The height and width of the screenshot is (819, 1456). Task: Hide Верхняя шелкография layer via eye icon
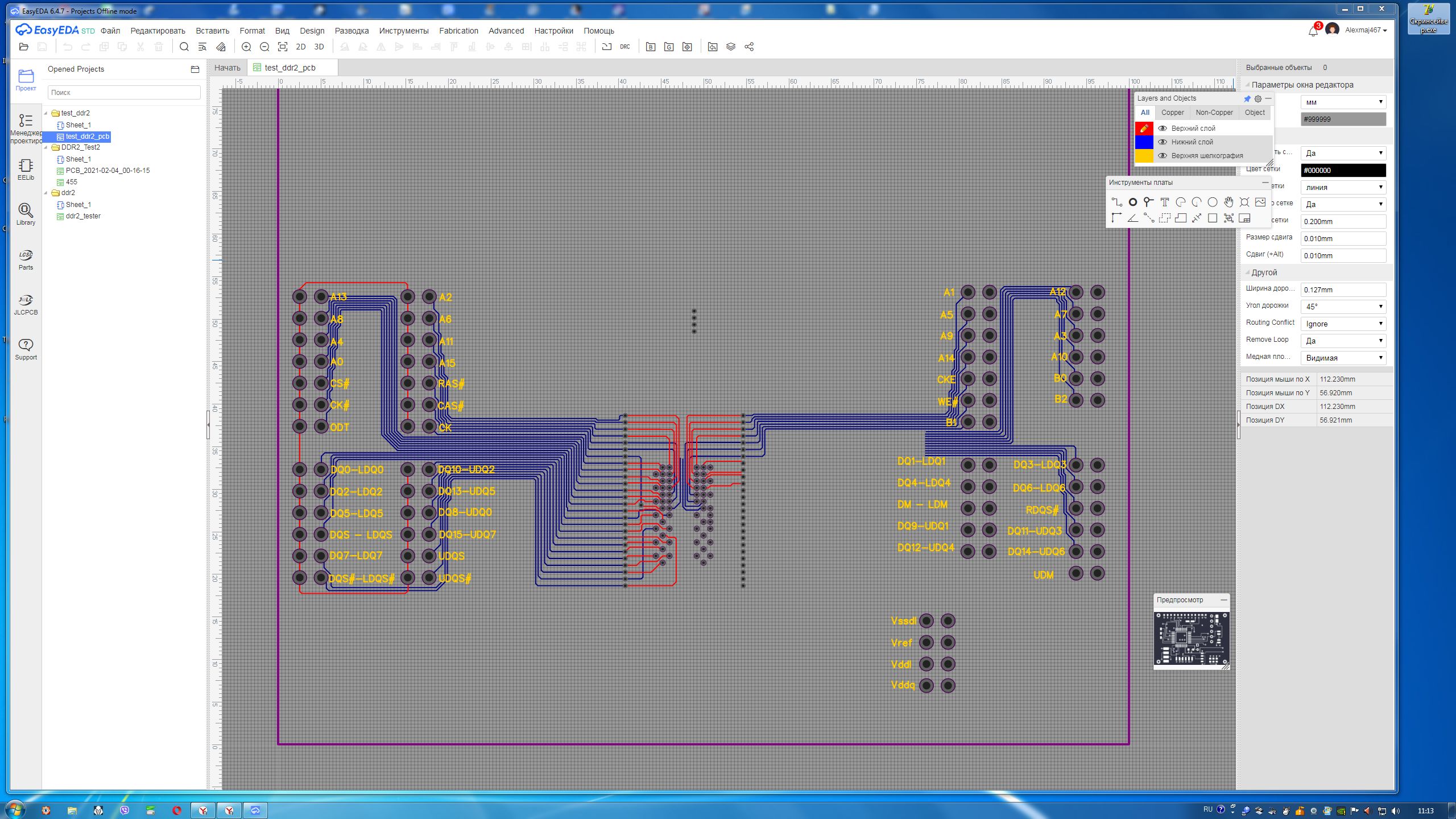point(1163,155)
